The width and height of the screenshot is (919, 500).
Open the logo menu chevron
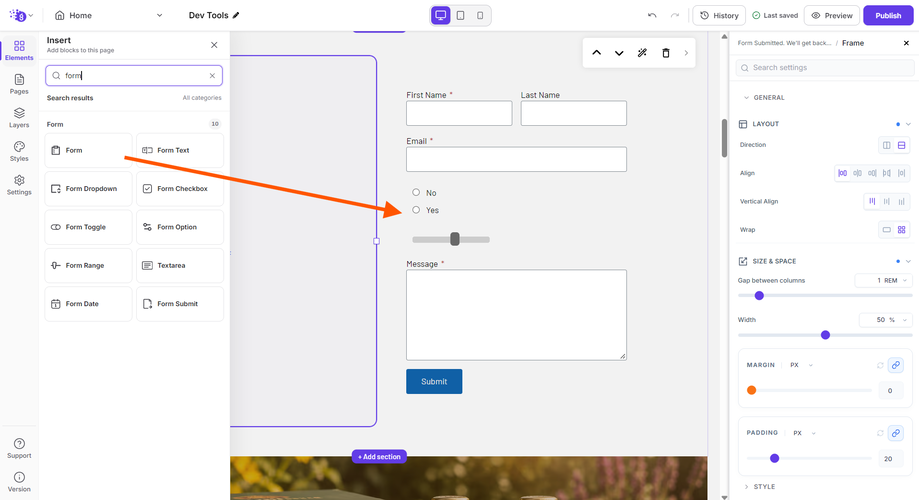click(30, 16)
